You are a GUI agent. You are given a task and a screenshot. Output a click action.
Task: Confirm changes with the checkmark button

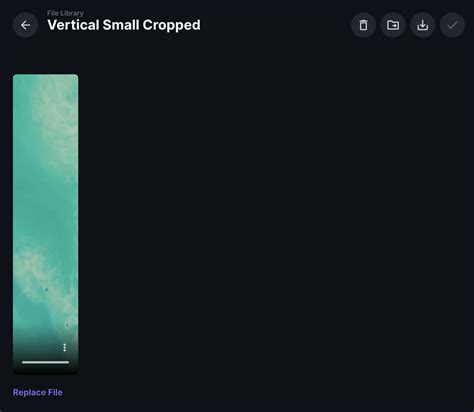click(x=452, y=25)
